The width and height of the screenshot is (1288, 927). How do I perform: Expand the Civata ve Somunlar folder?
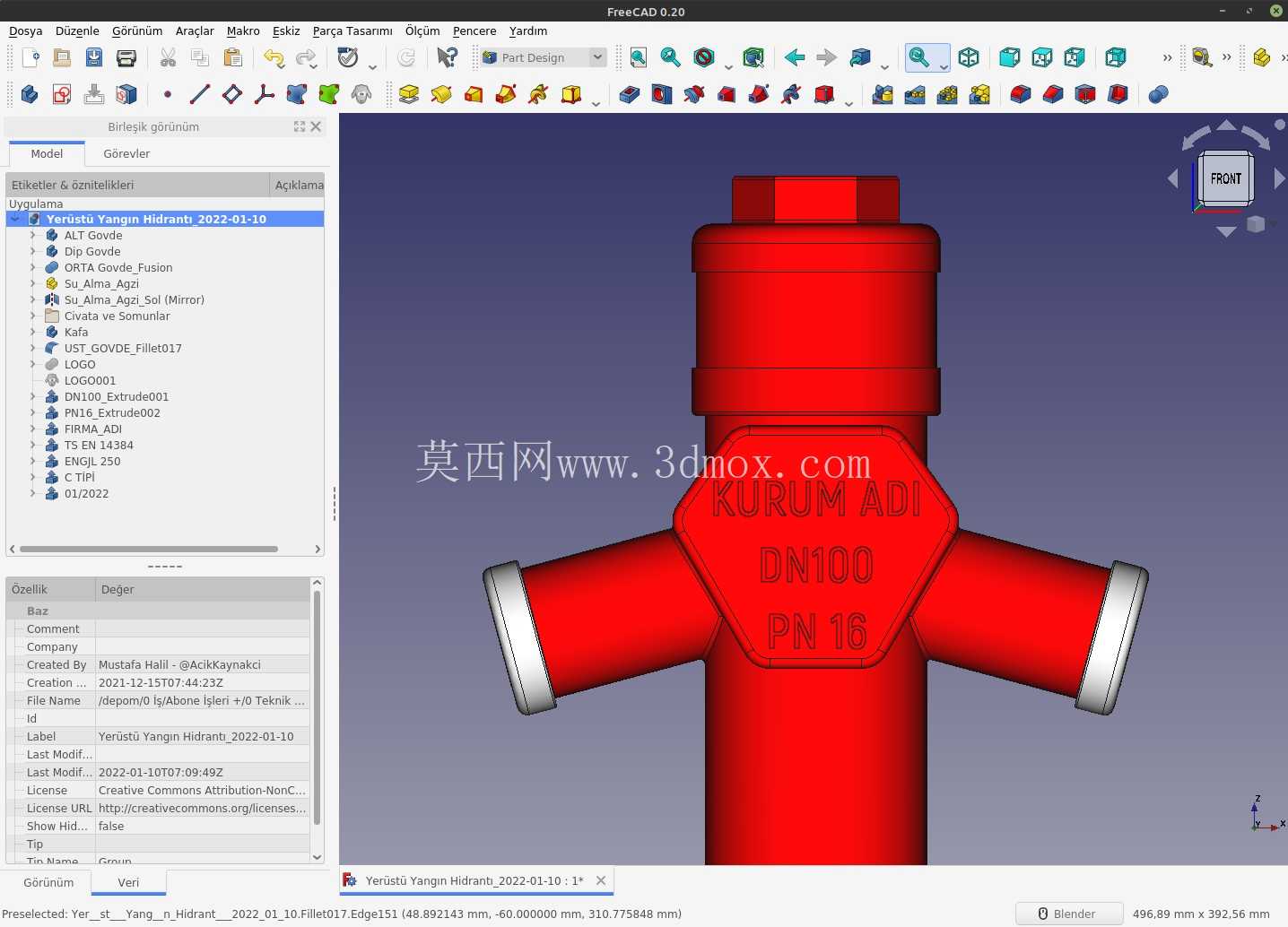click(33, 316)
